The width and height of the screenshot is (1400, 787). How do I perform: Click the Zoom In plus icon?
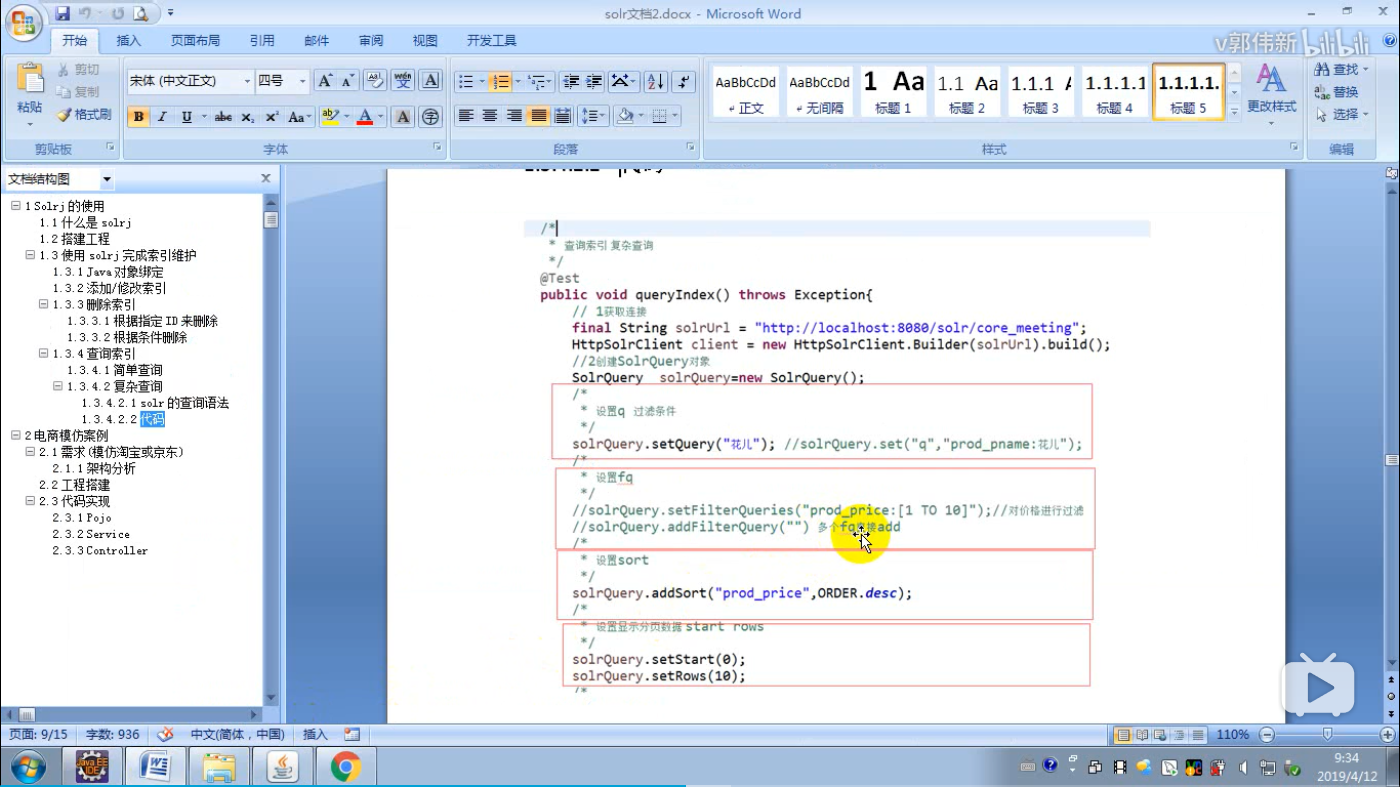[1387, 735]
